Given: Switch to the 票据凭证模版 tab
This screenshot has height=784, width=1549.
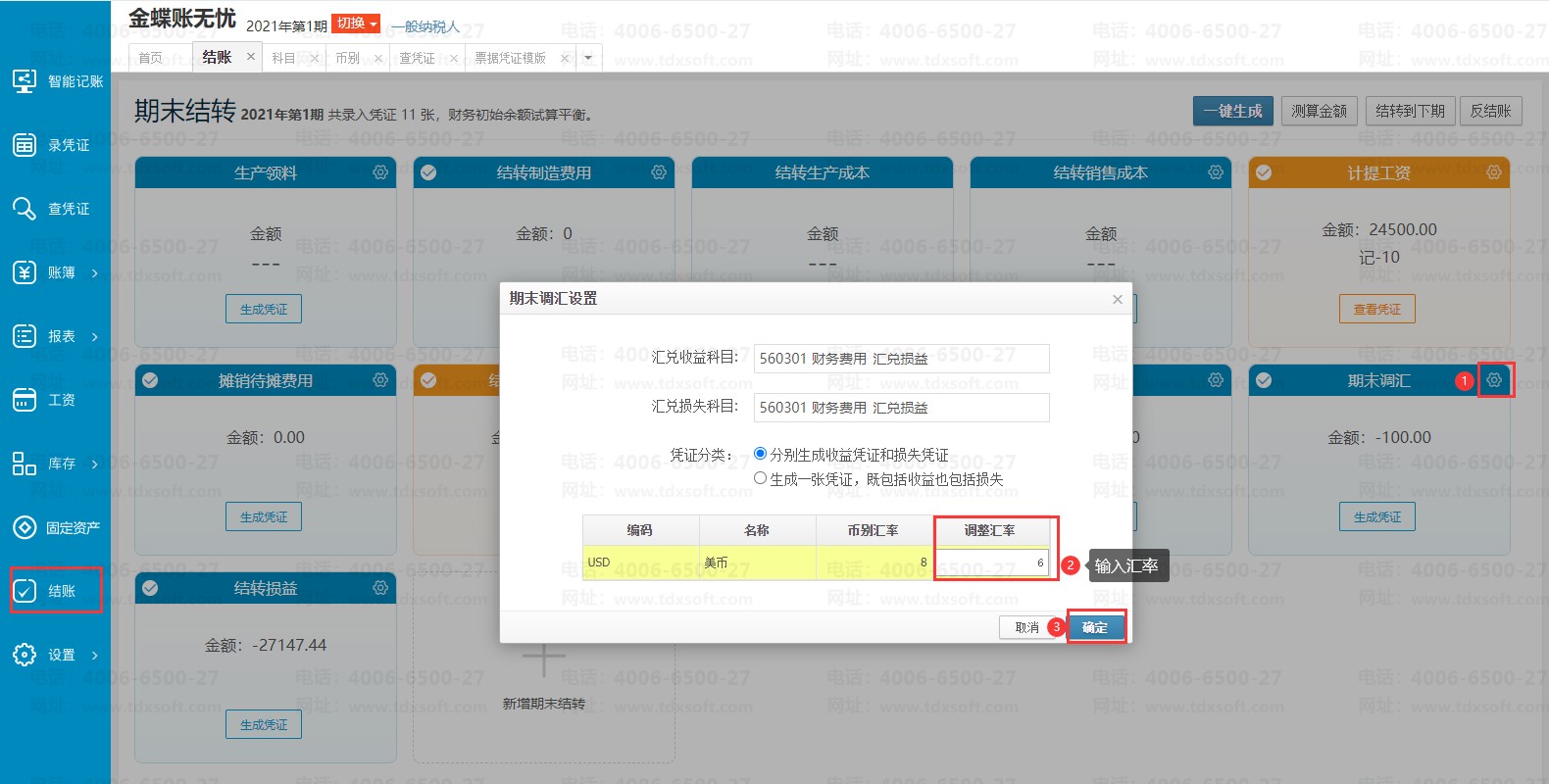Looking at the screenshot, I should 510,58.
